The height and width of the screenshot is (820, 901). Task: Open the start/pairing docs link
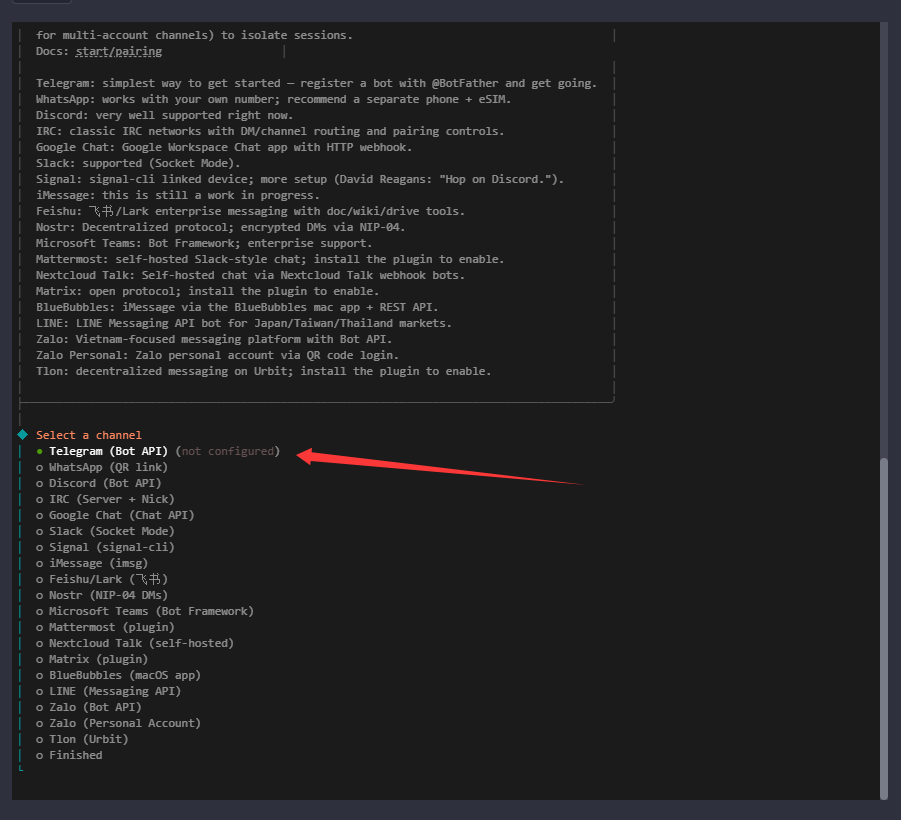tap(118, 51)
